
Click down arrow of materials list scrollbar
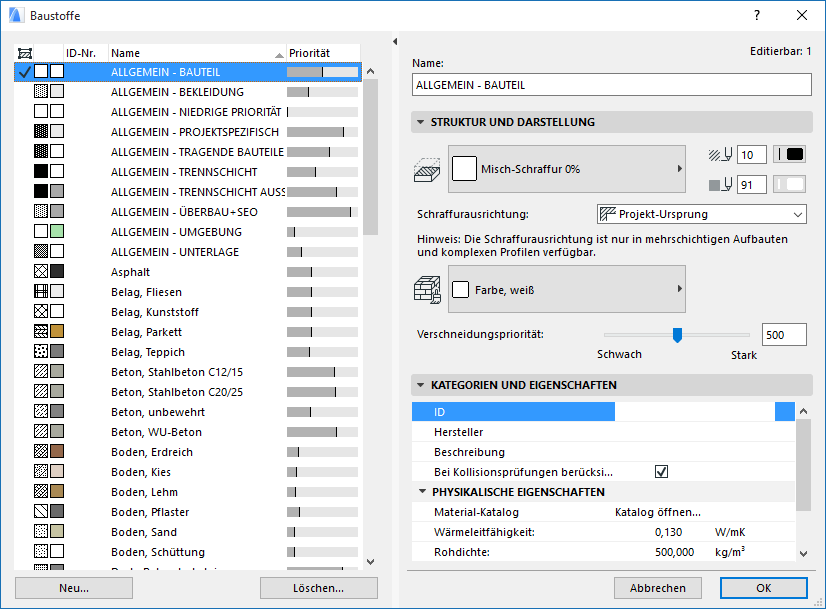coord(371,562)
